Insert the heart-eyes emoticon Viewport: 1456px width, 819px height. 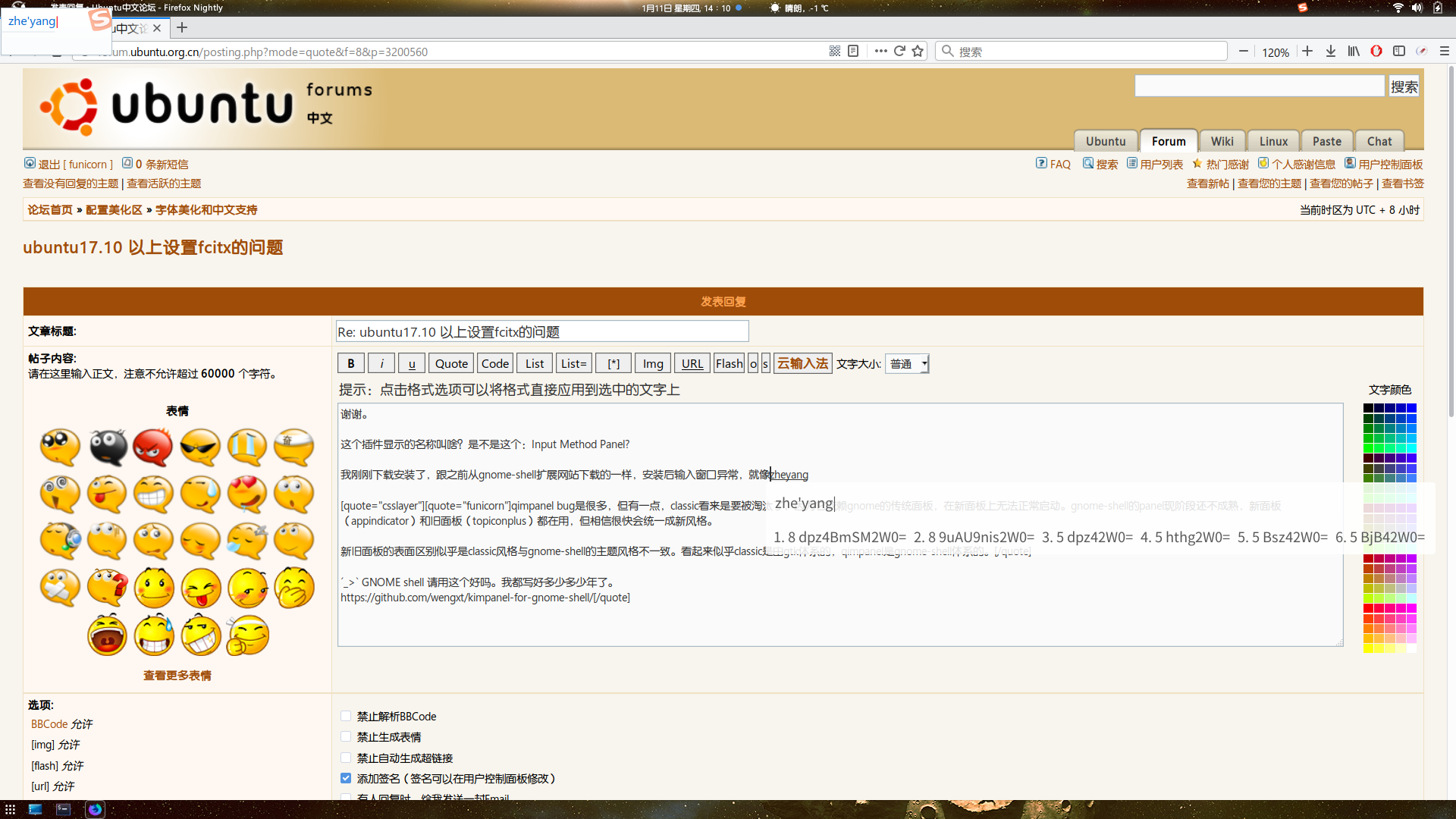click(x=247, y=494)
